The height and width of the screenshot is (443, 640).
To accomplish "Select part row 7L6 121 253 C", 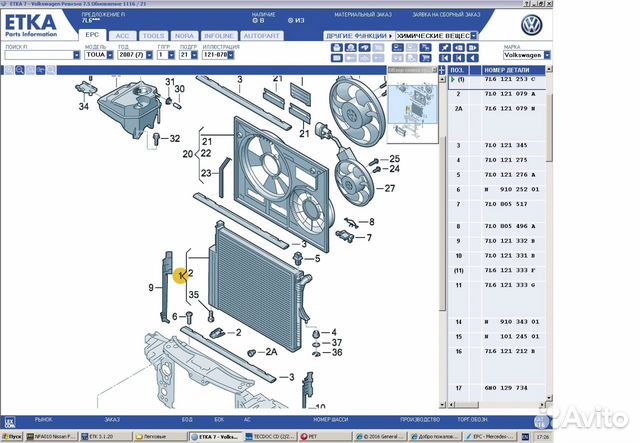I will point(497,80).
